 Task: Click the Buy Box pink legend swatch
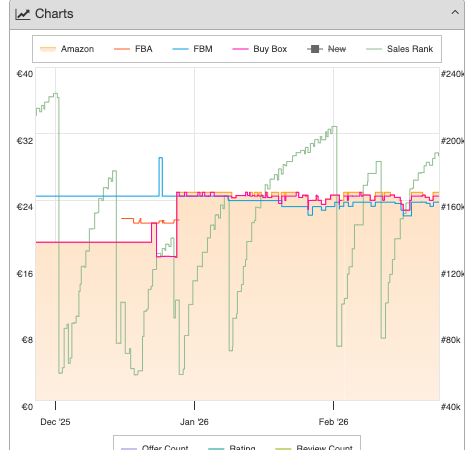240,49
